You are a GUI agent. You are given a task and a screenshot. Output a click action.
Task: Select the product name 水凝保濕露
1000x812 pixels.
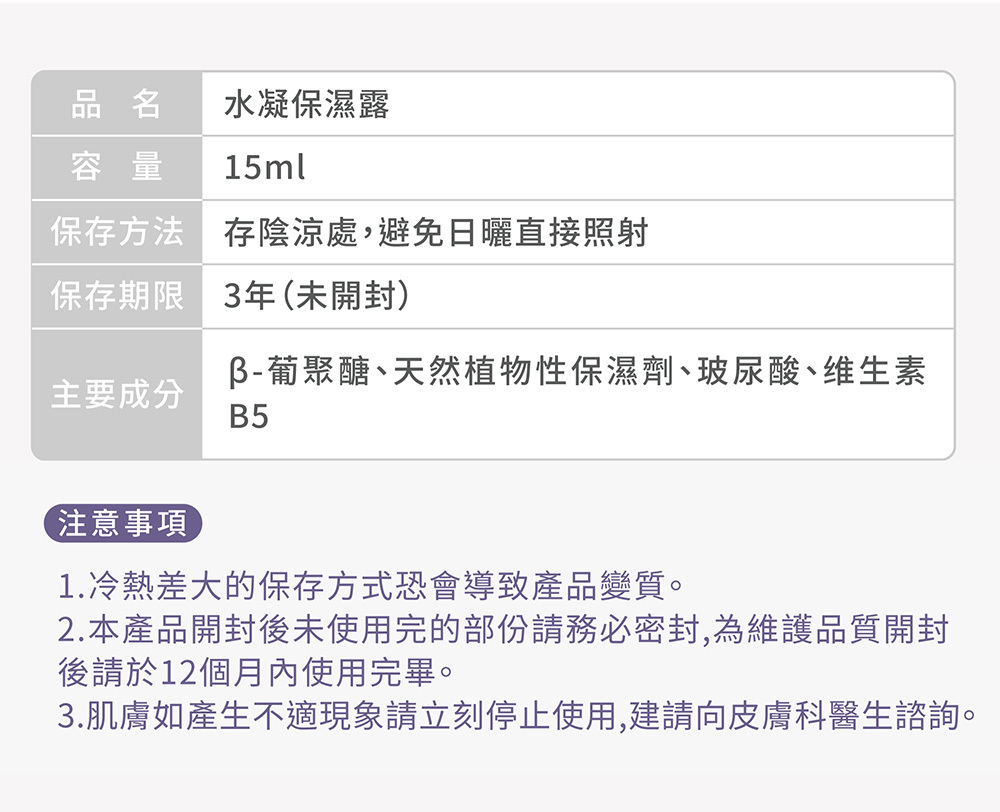(x=306, y=104)
